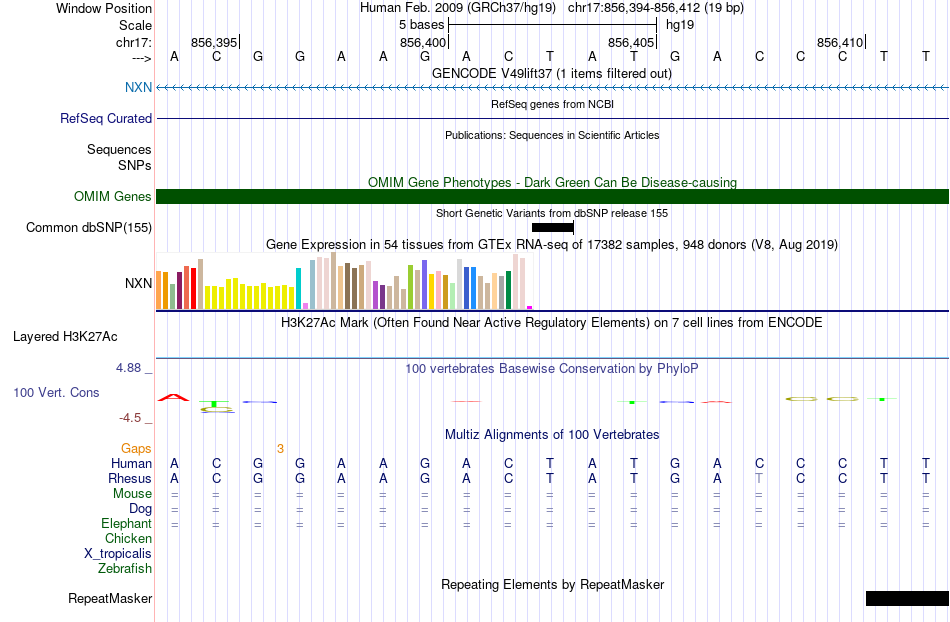Click the dark green OMIM gene bar
950x622 pixels.
(x=553, y=196)
